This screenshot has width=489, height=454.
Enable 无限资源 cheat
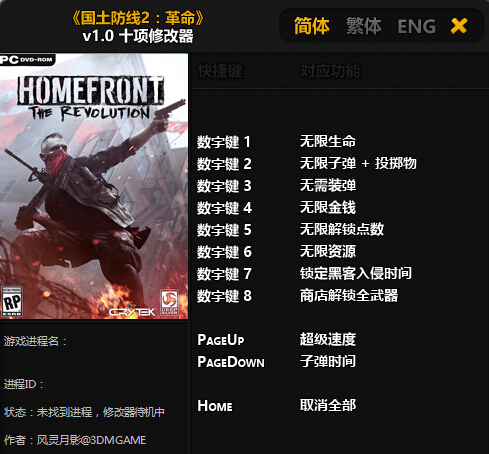point(328,251)
